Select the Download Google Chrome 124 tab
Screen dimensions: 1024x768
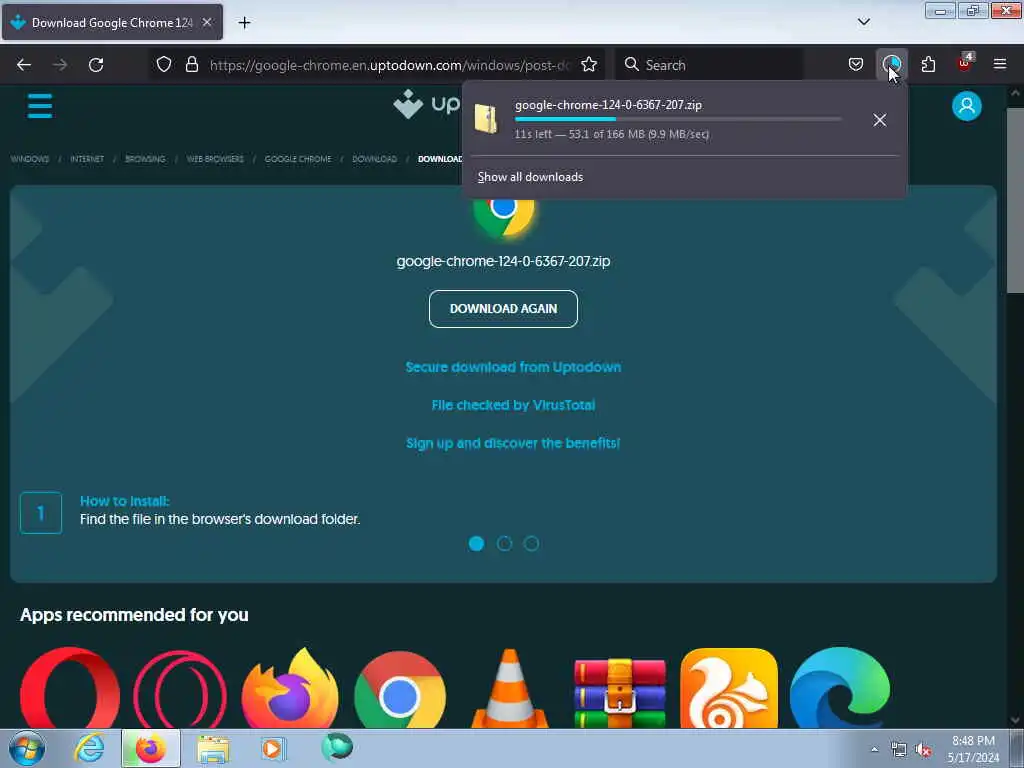click(112, 22)
